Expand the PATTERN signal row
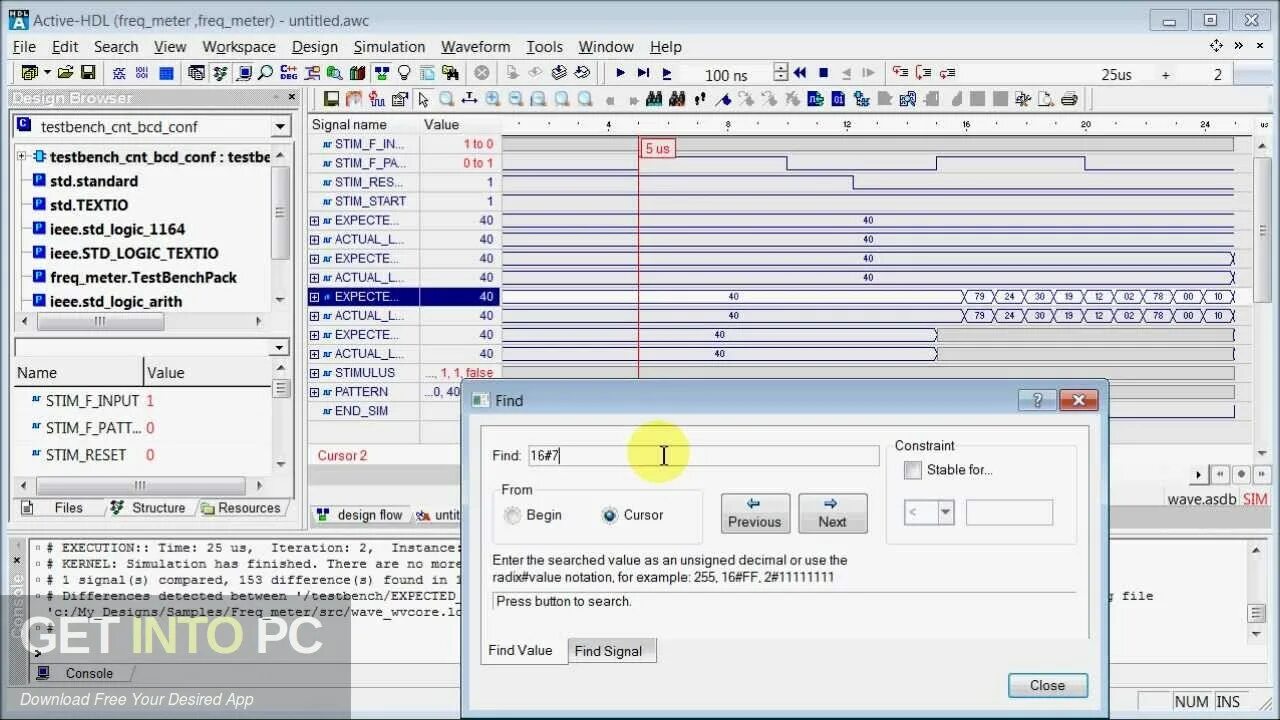The height and width of the screenshot is (720, 1280). click(x=314, y=392)
